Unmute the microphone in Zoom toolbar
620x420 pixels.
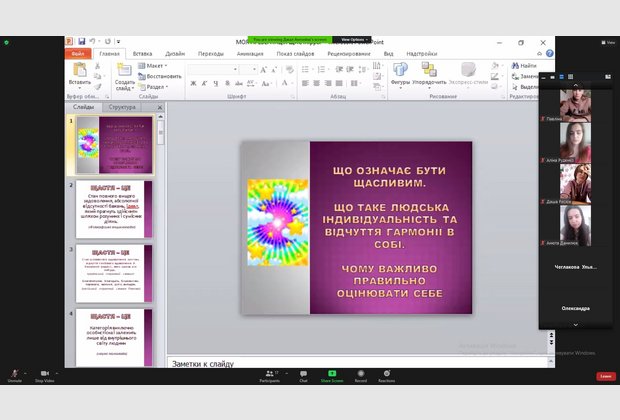pos(14,374)
